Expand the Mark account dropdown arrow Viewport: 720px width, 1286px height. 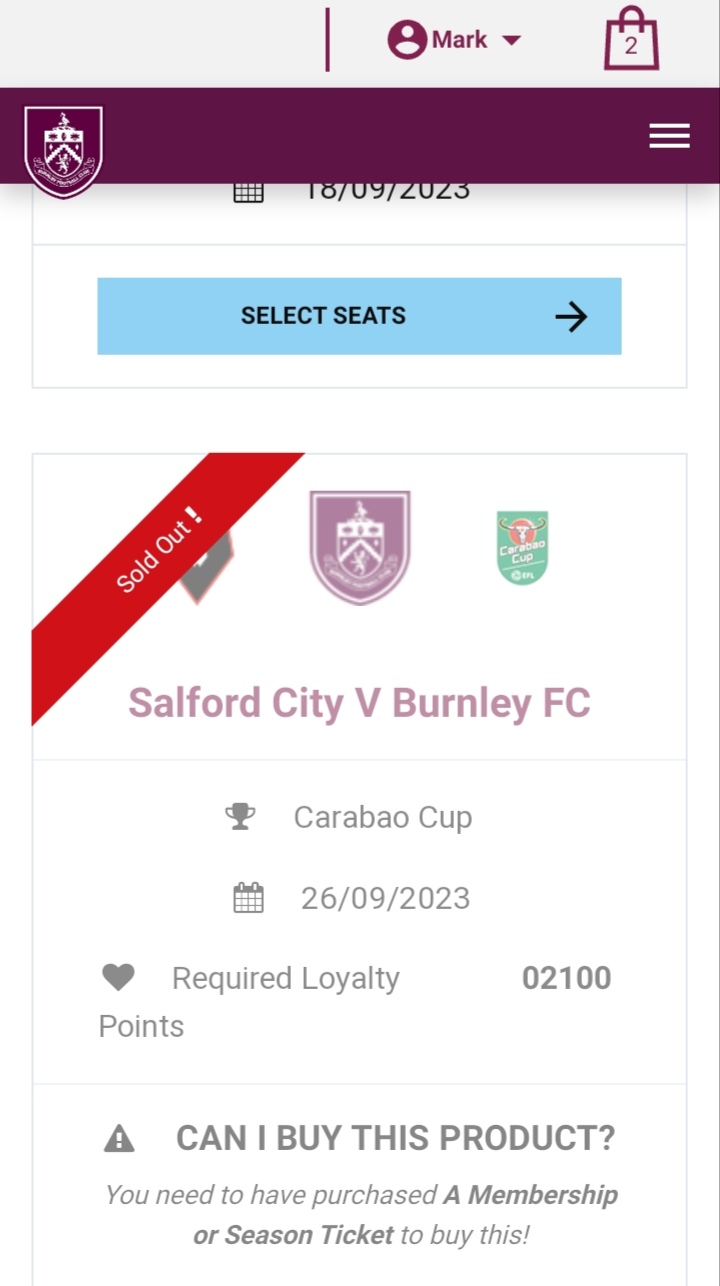[511, 40]
